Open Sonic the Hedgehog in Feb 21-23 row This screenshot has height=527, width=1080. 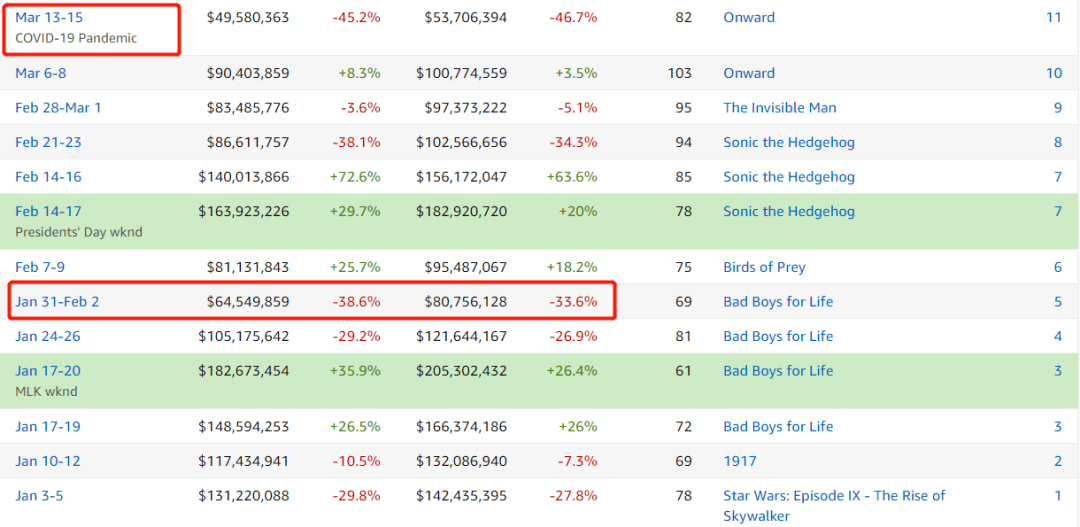(789, 142)
